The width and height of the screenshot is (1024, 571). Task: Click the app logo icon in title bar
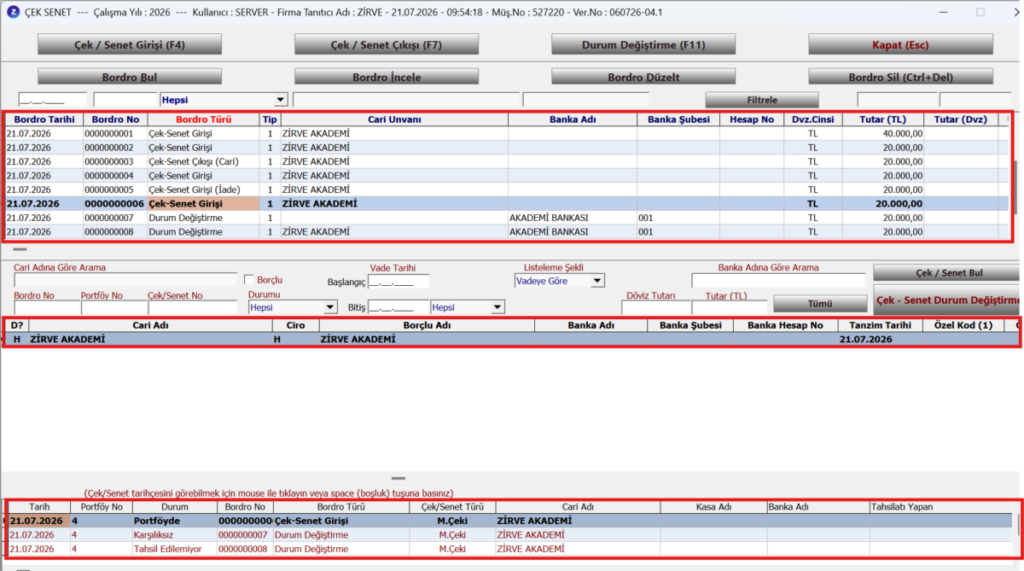pyautogui.click(x=12, y=12)
